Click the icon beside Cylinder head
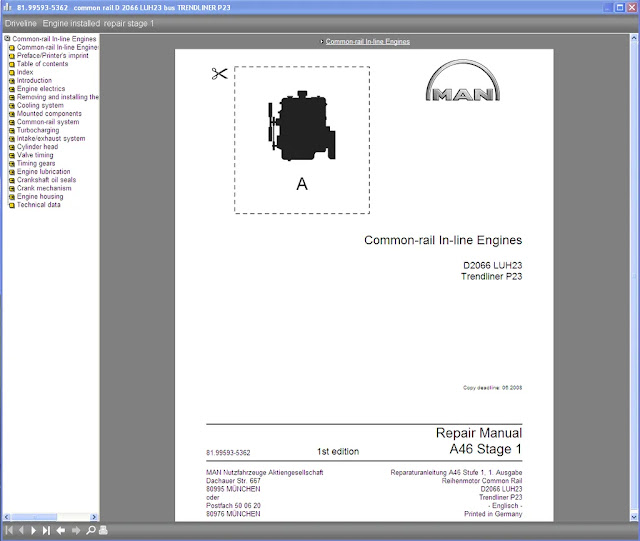 (12, 147)
